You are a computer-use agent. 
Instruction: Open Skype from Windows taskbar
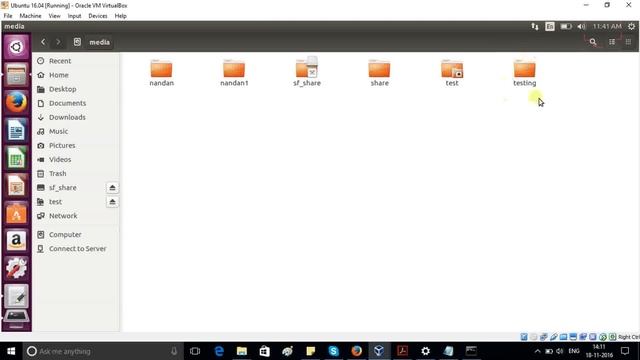click(333, 351)
